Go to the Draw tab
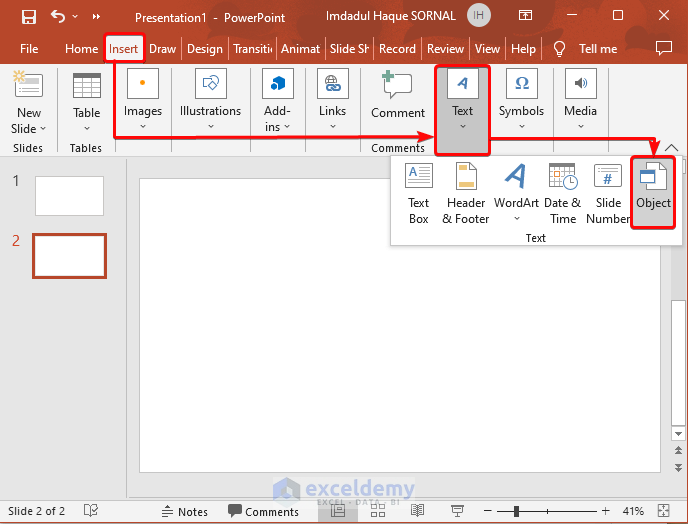 162,49
